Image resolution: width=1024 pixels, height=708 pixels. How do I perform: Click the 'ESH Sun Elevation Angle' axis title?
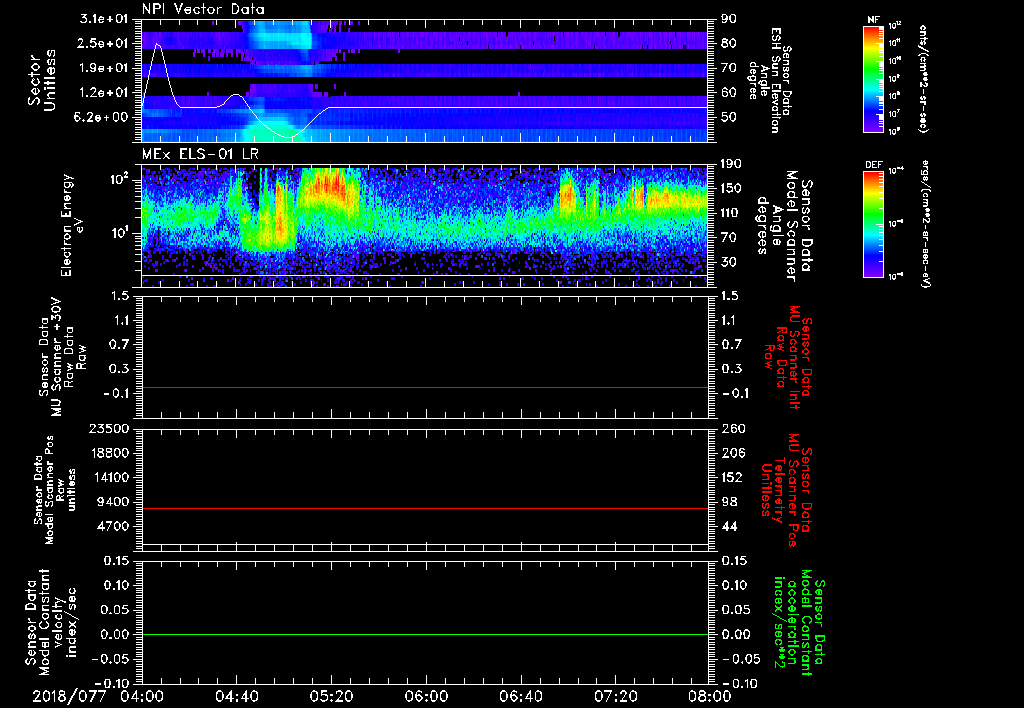(771, 80)
